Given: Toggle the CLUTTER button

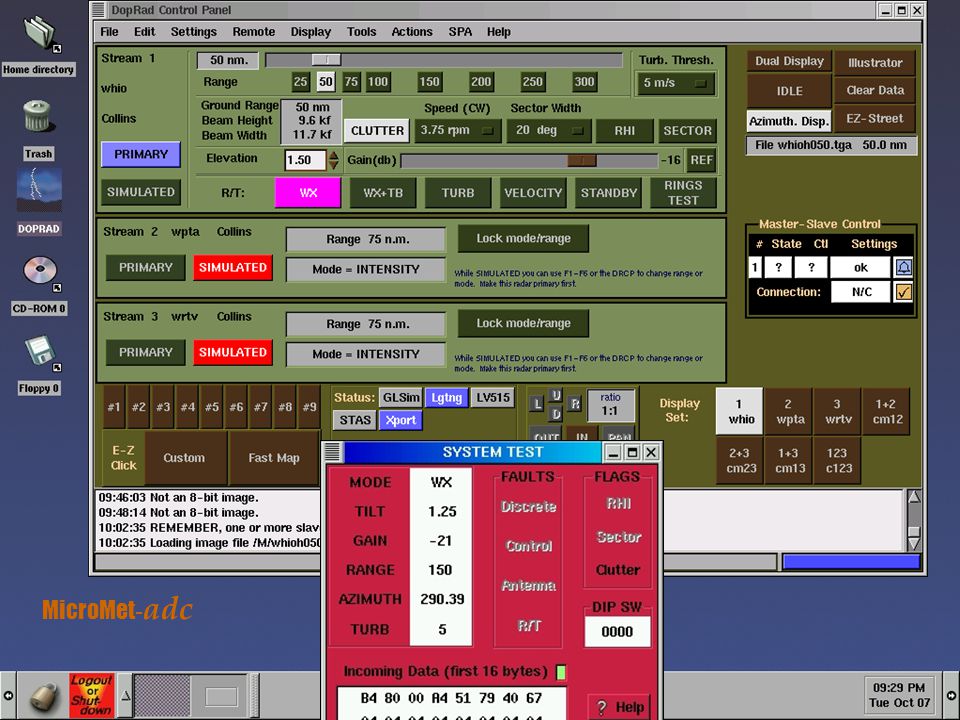Looking at the screenshot, I should click(x=377, y=130).
